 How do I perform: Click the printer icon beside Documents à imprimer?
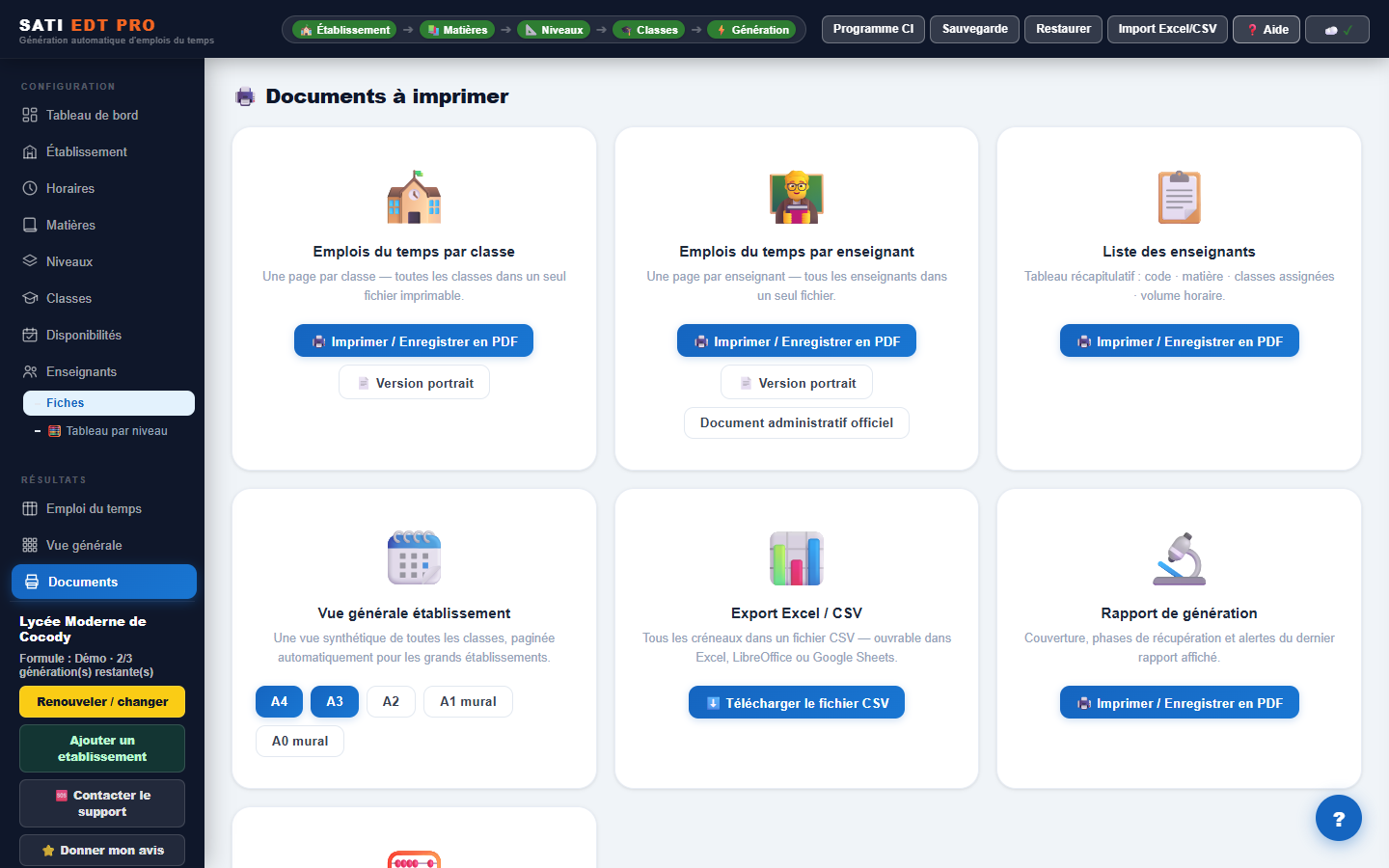(x=245, y=96)
